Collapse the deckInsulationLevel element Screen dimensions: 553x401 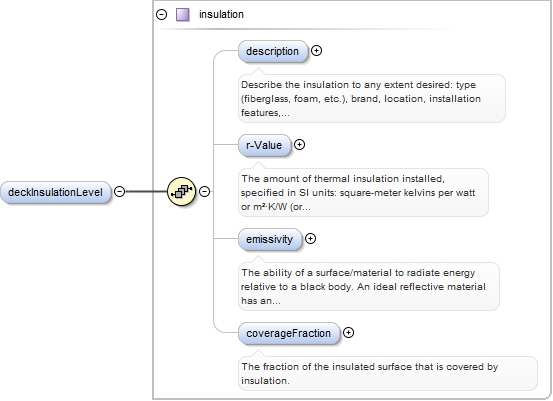point(120,192)
